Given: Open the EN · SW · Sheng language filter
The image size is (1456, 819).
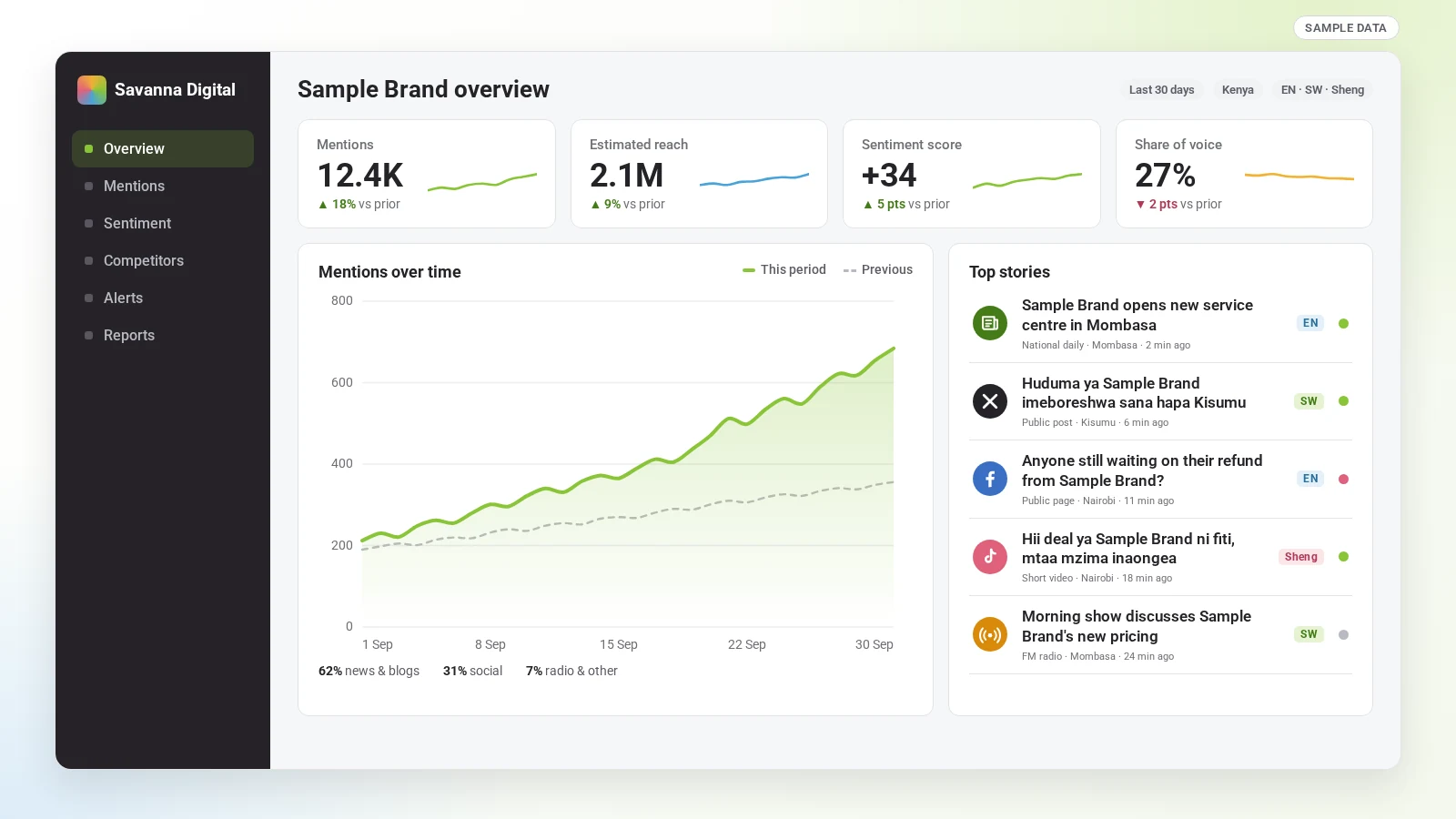Looking at the screenshot, I should [x=1322, y=90].
